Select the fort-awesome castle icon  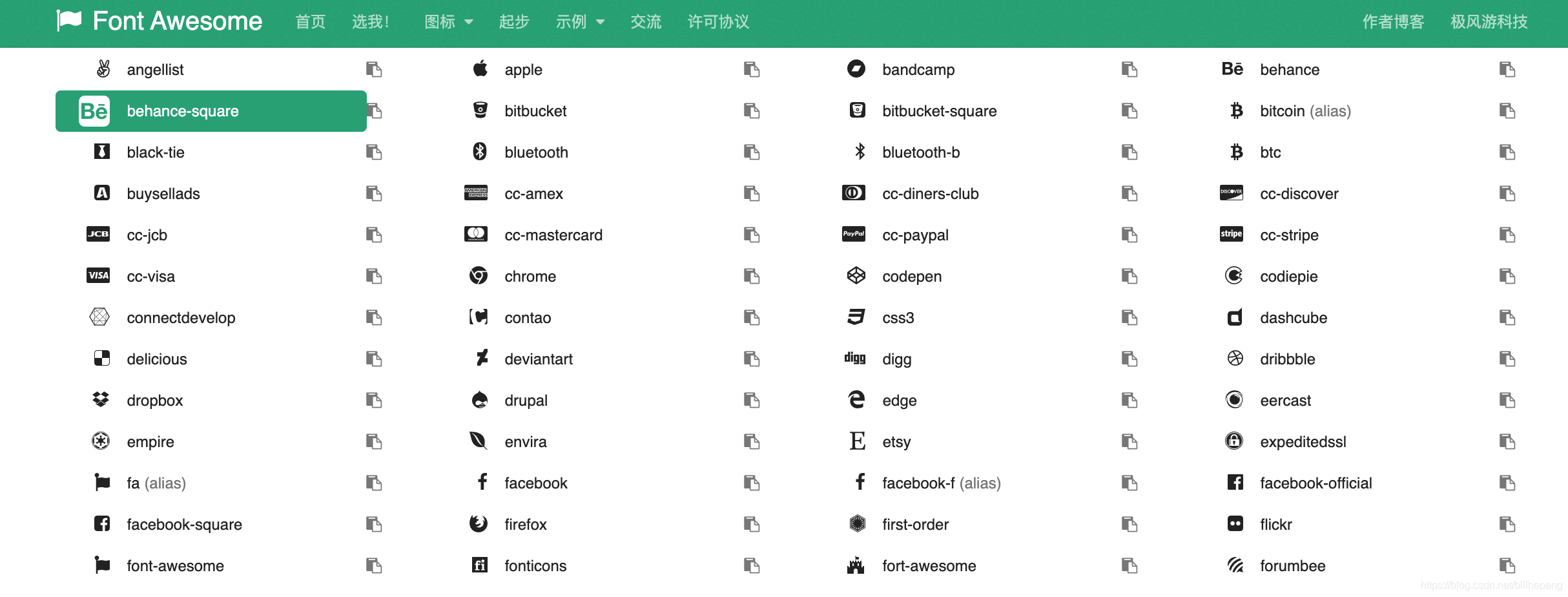[856, 565]
